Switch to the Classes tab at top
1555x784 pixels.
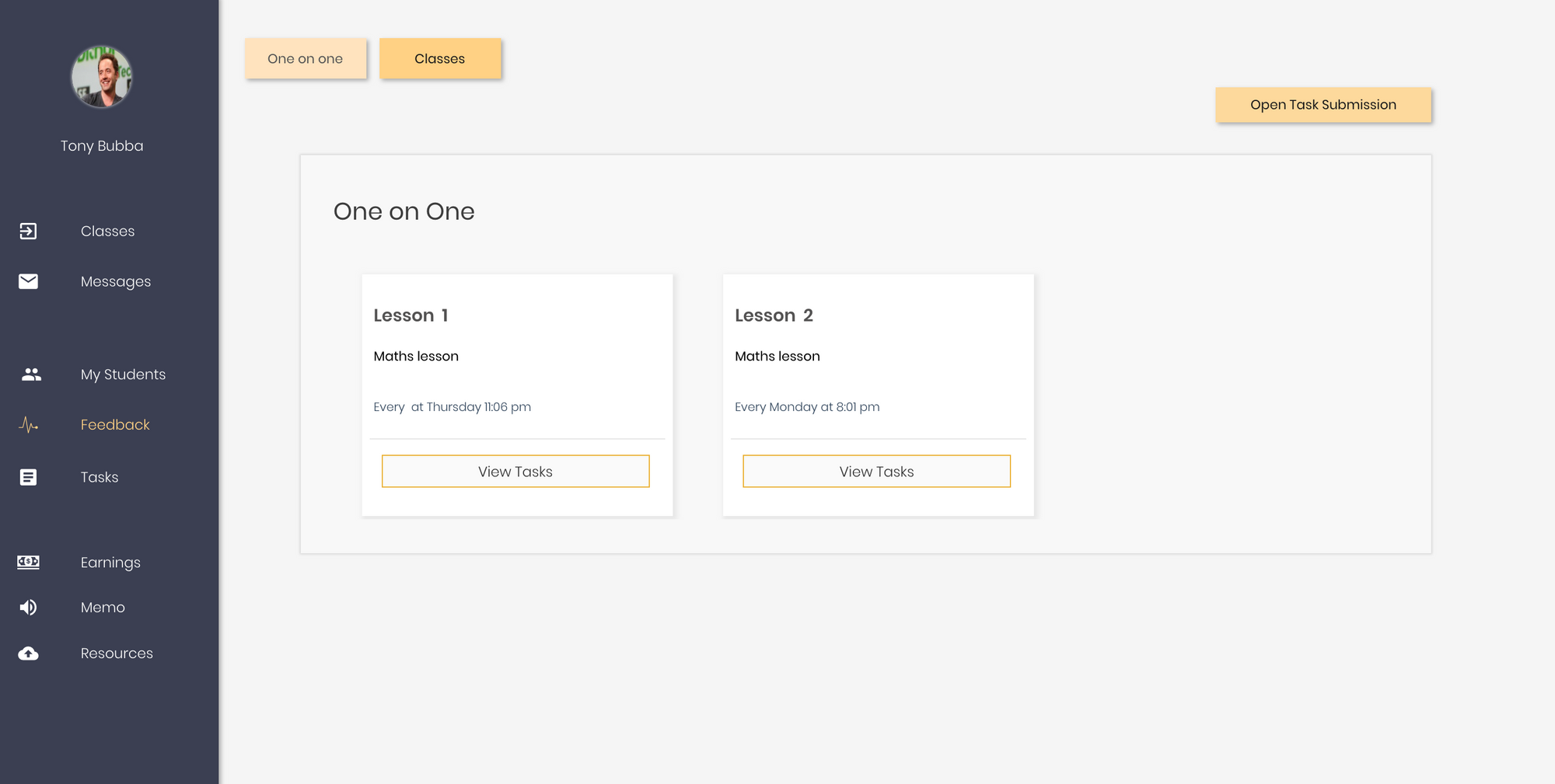440,59
